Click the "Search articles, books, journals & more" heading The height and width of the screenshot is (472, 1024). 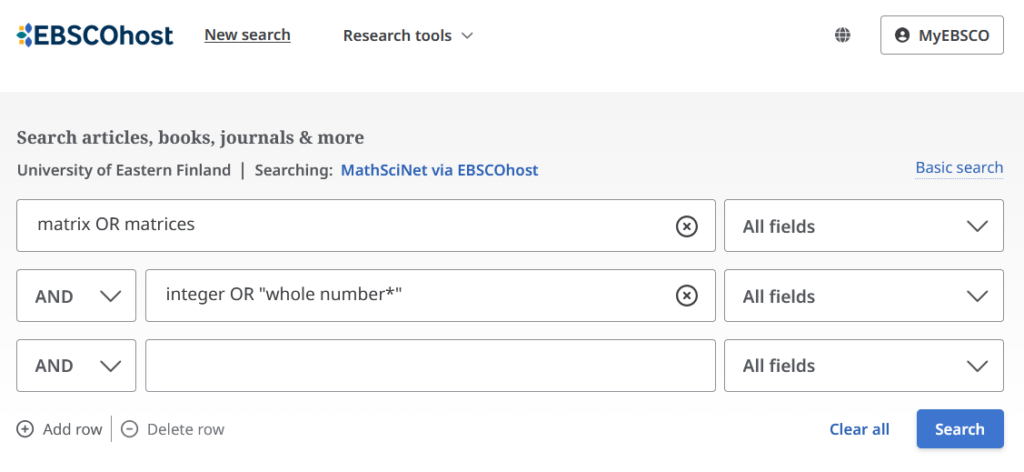coord(190,138)
